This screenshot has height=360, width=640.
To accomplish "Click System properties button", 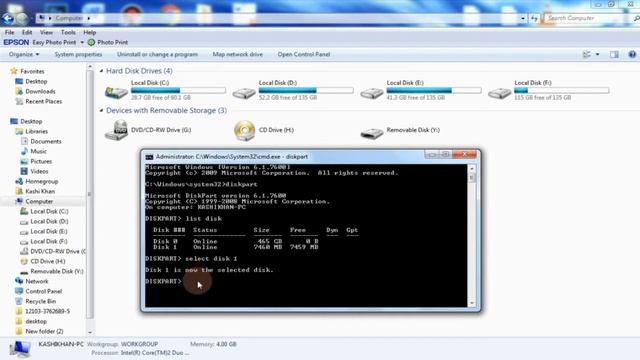I will coord(78,54).
